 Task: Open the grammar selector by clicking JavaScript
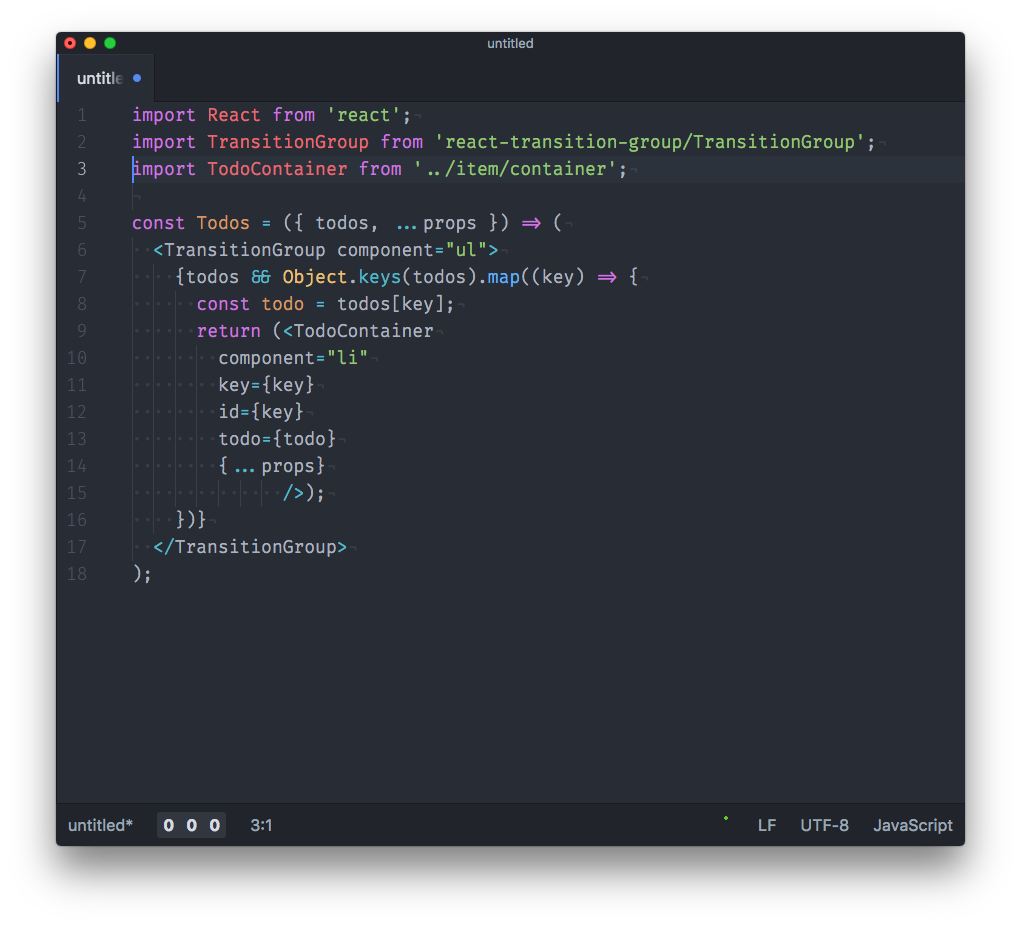pos(912,825)
